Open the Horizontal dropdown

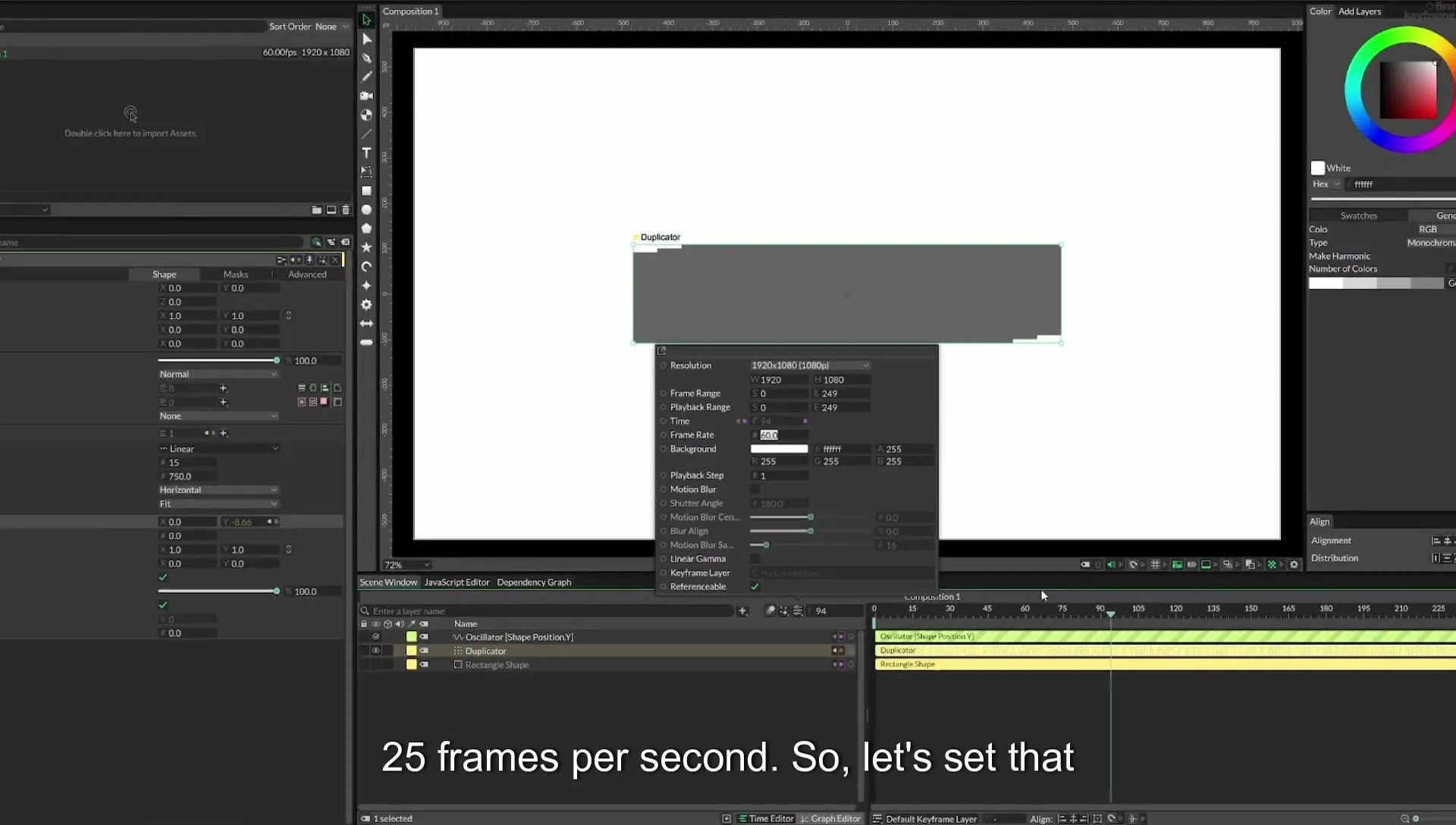tap(218, 491)
